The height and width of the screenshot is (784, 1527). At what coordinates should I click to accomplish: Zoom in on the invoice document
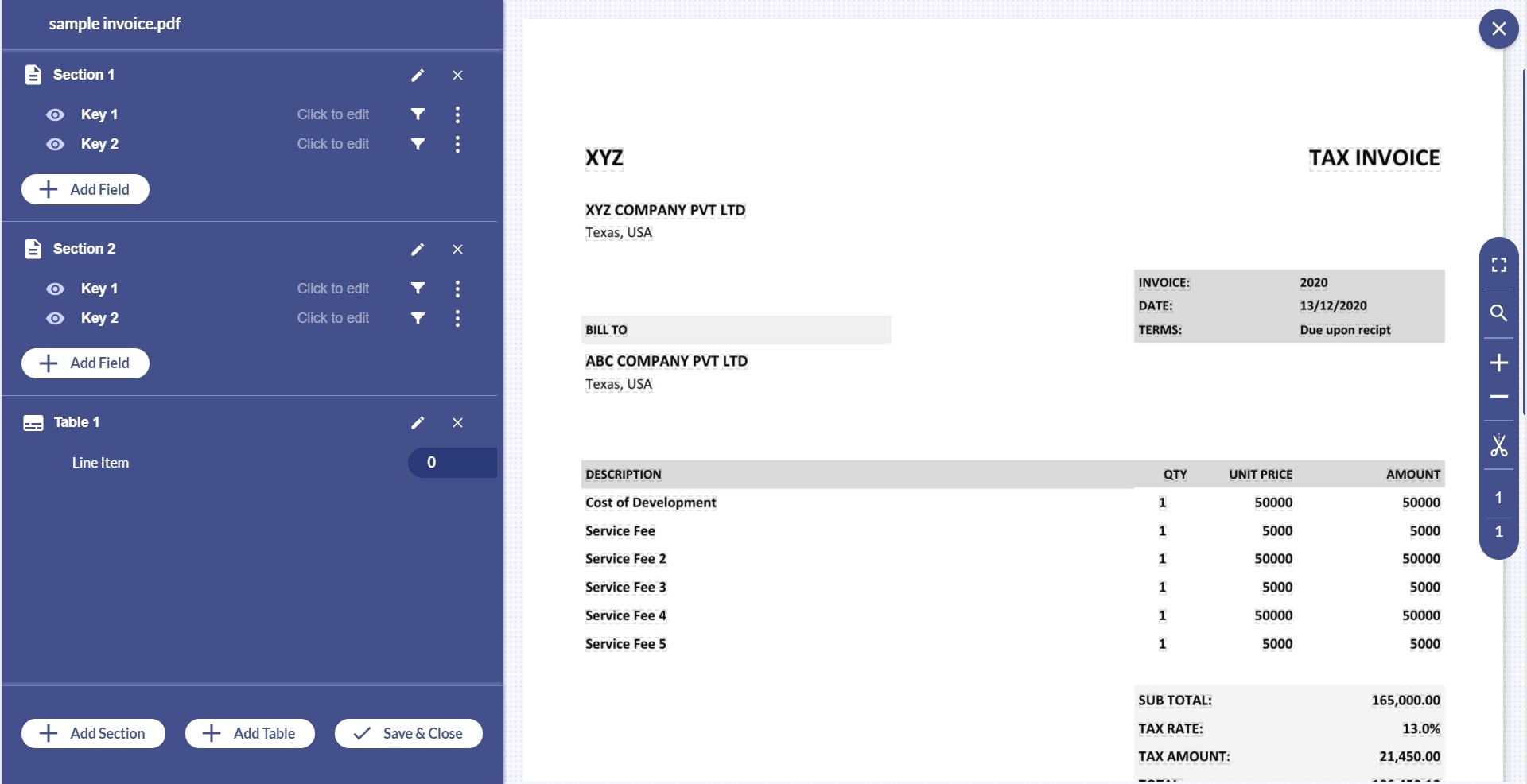[1498, 363]
